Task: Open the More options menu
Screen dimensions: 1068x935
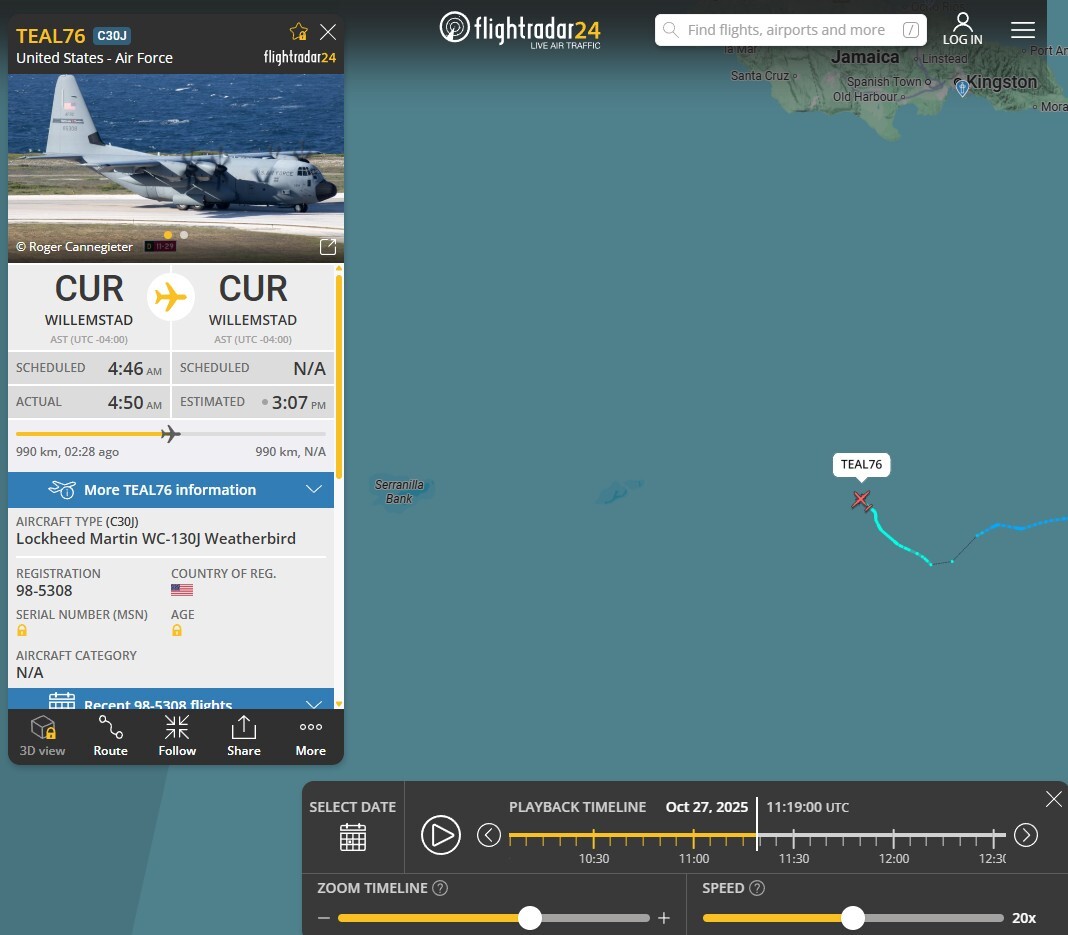Action: (311, 736)
